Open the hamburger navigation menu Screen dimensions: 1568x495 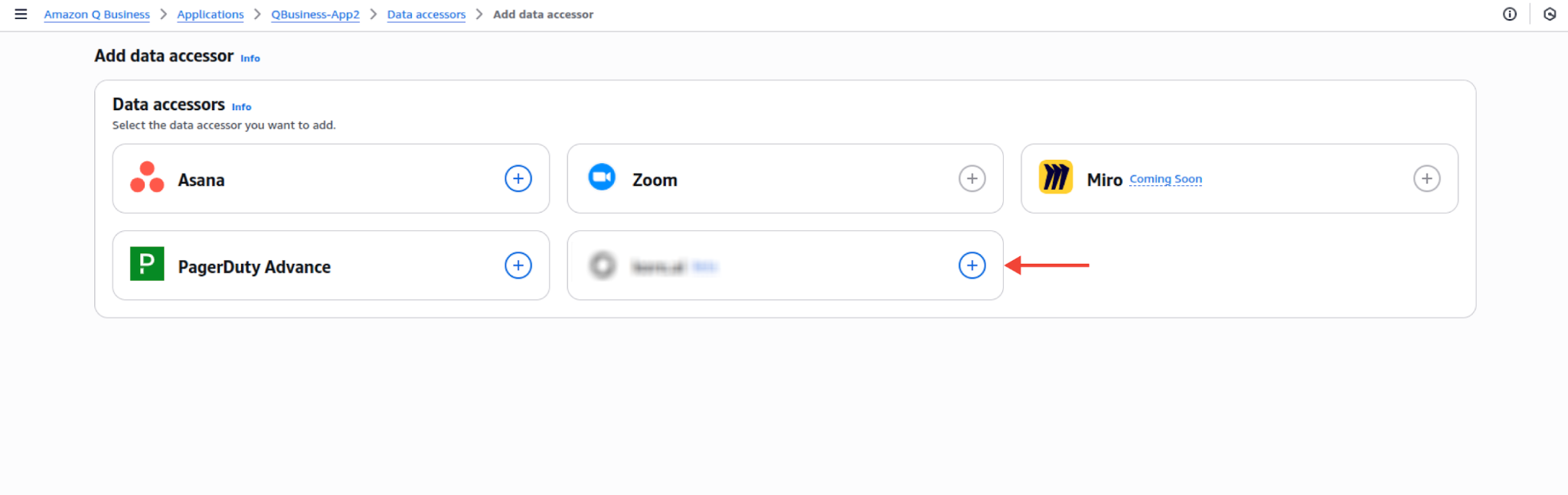coord(21,14)
